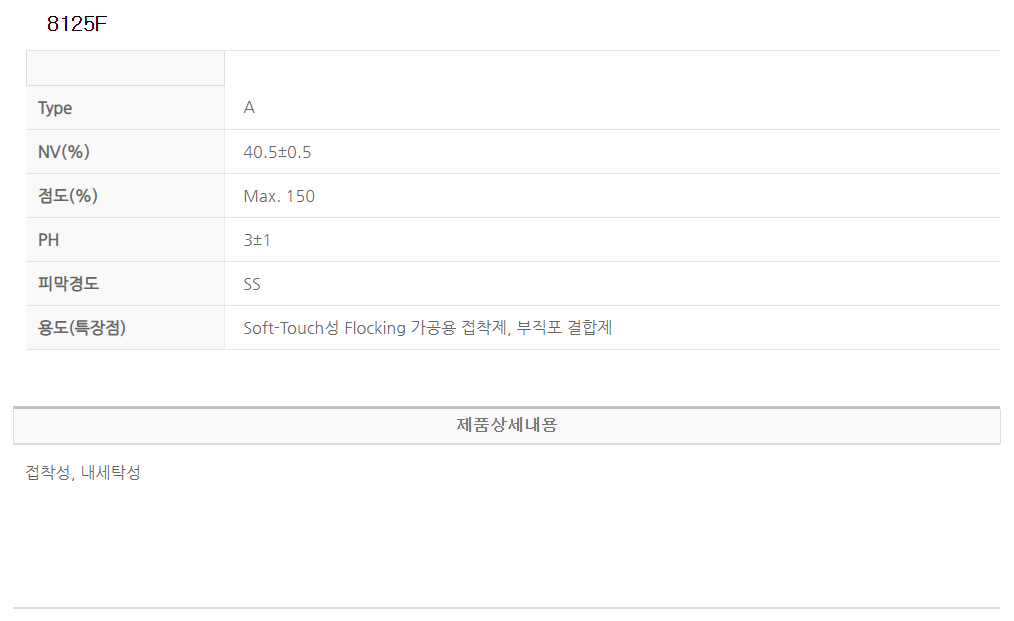Click the 내세탁성 detail text

coord(110,473)
